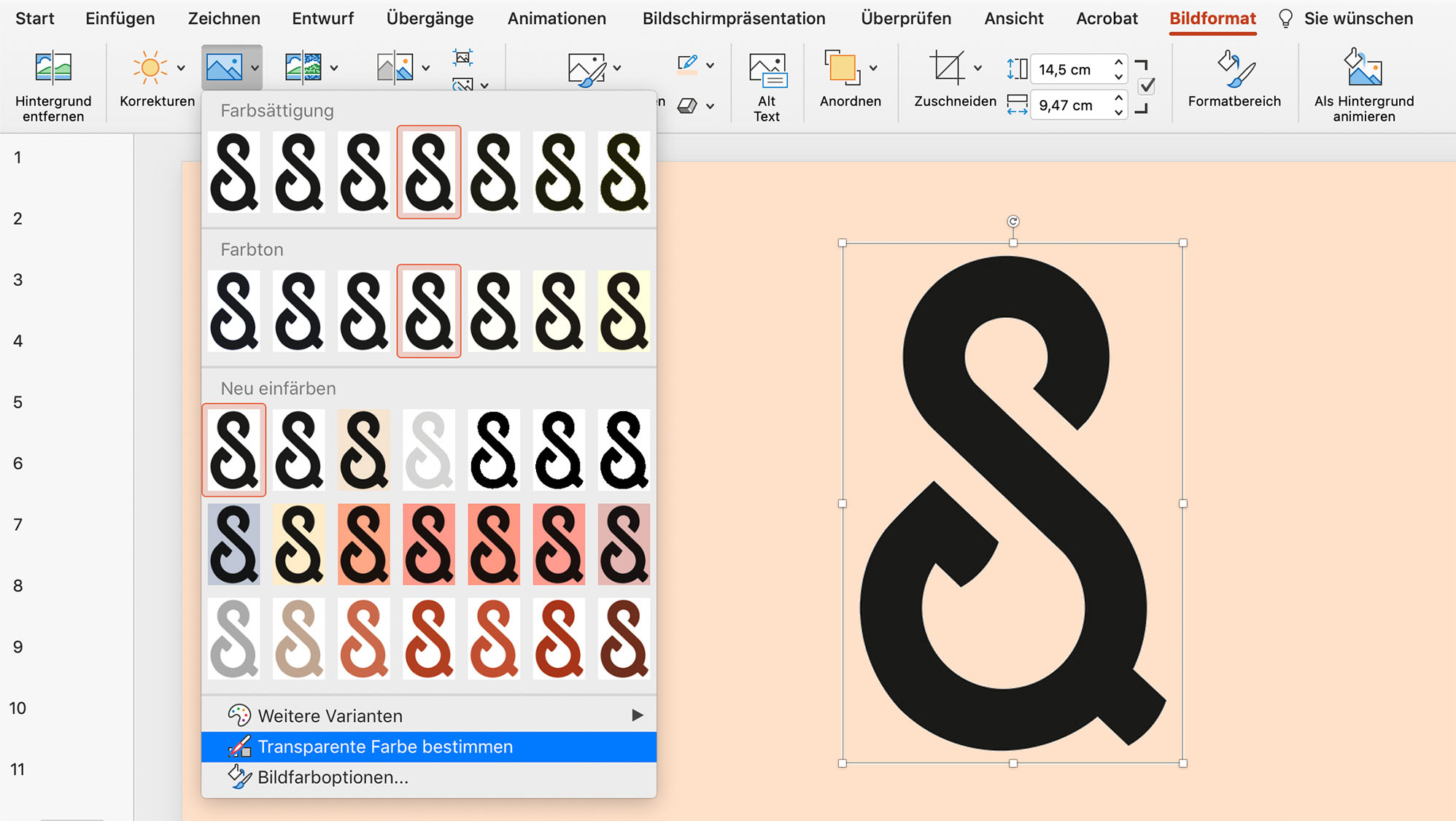Select the washed-out grey recolor preset
Image resolution: width=1456 pixels, height=821 pixels.
429,450
